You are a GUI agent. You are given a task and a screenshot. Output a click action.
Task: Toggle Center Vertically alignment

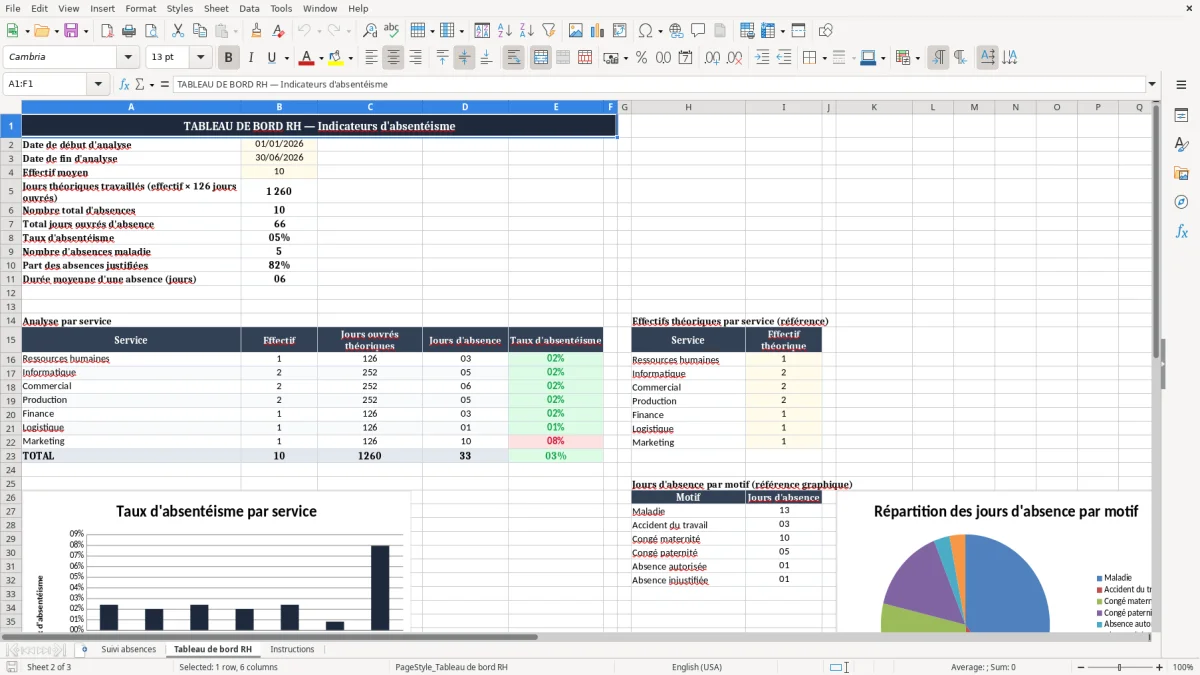[x=464, y=58]
